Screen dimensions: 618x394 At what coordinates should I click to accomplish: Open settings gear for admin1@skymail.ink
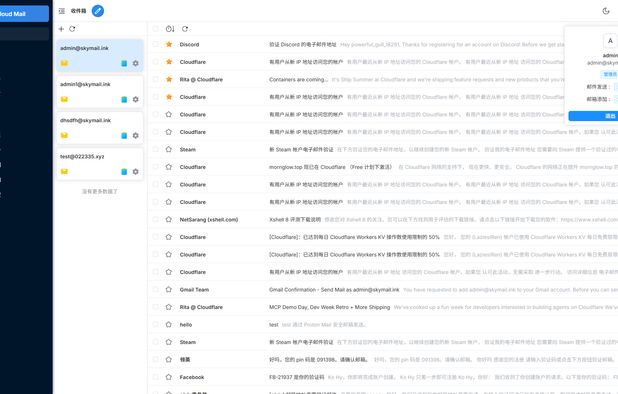[136, 99]
